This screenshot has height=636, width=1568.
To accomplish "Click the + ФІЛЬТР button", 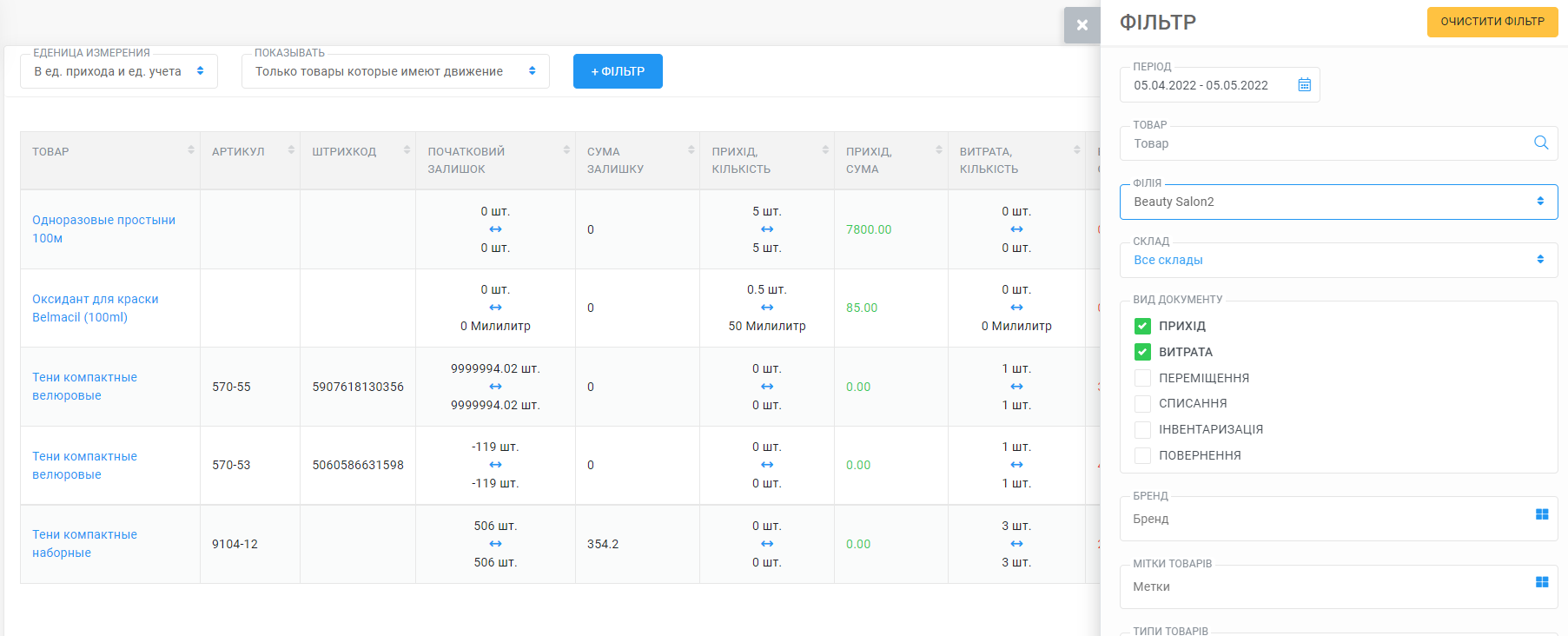I will tap(618, 71).
